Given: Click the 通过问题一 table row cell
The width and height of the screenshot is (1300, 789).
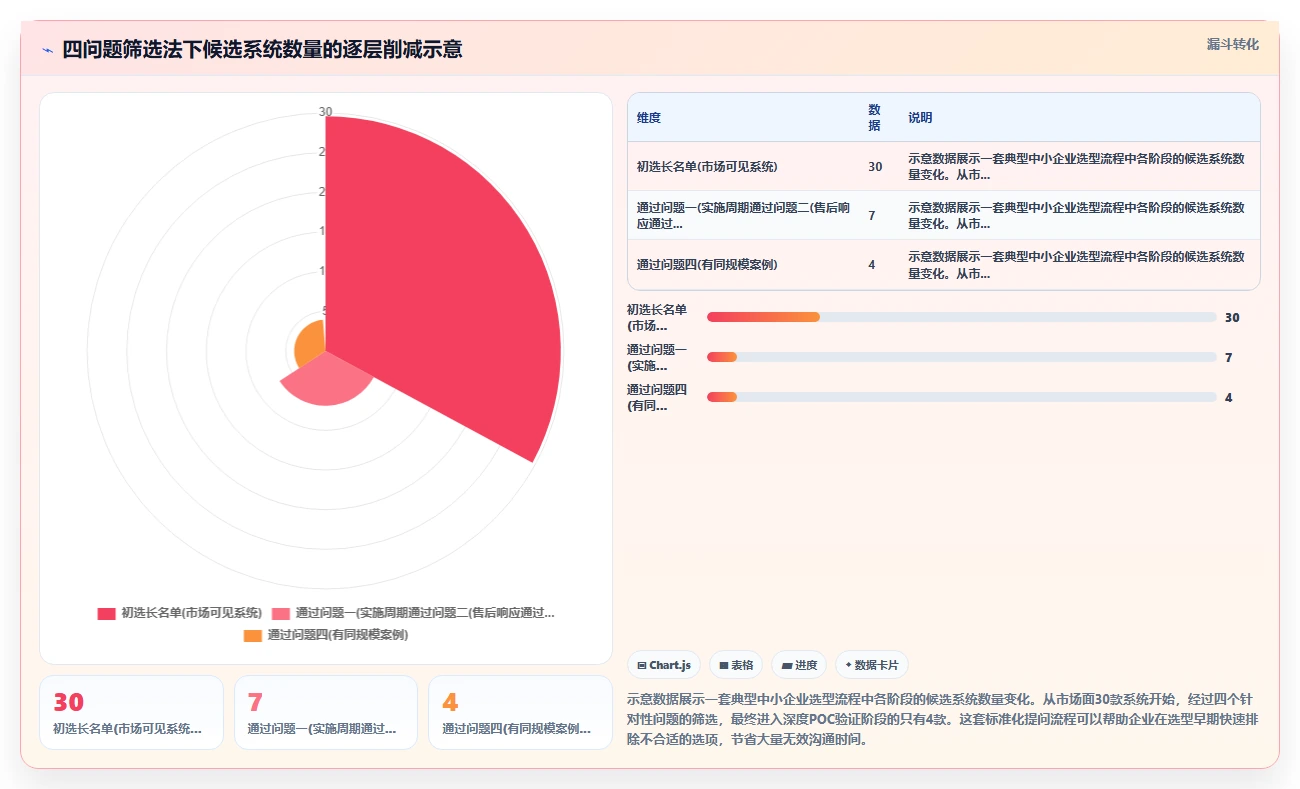Looking at the screenshot, I should point(744,215).
